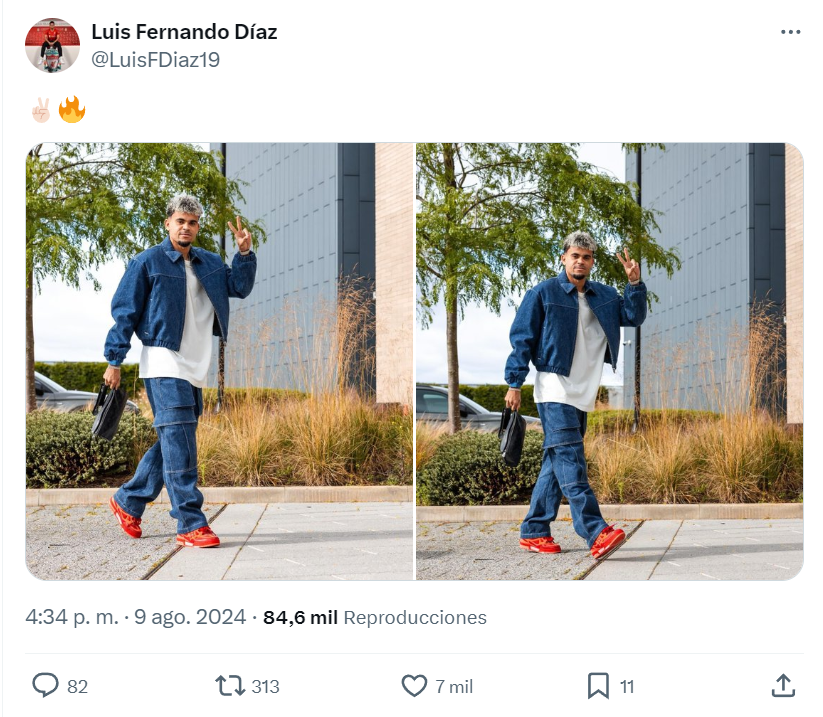Screen dimensions: 823x717
Task: Like the tweet with the heart icon
Action: 414,686
